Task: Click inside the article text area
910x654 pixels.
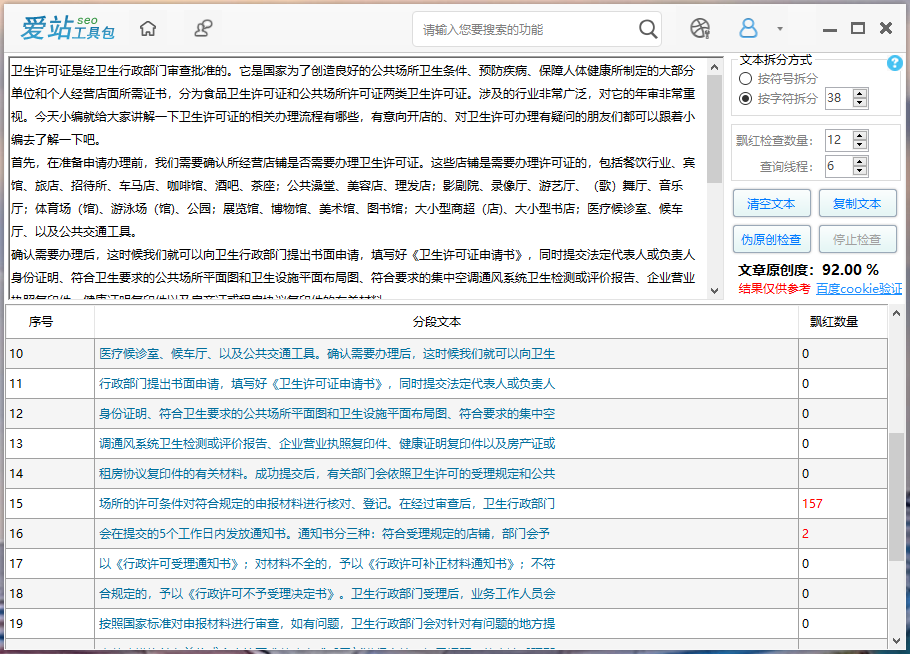Action: click(357, 178)
